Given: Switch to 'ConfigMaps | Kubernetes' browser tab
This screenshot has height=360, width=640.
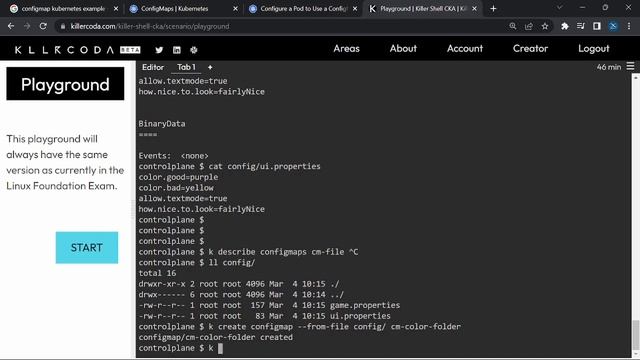Looking at the screenshot, I should [184, 9].
